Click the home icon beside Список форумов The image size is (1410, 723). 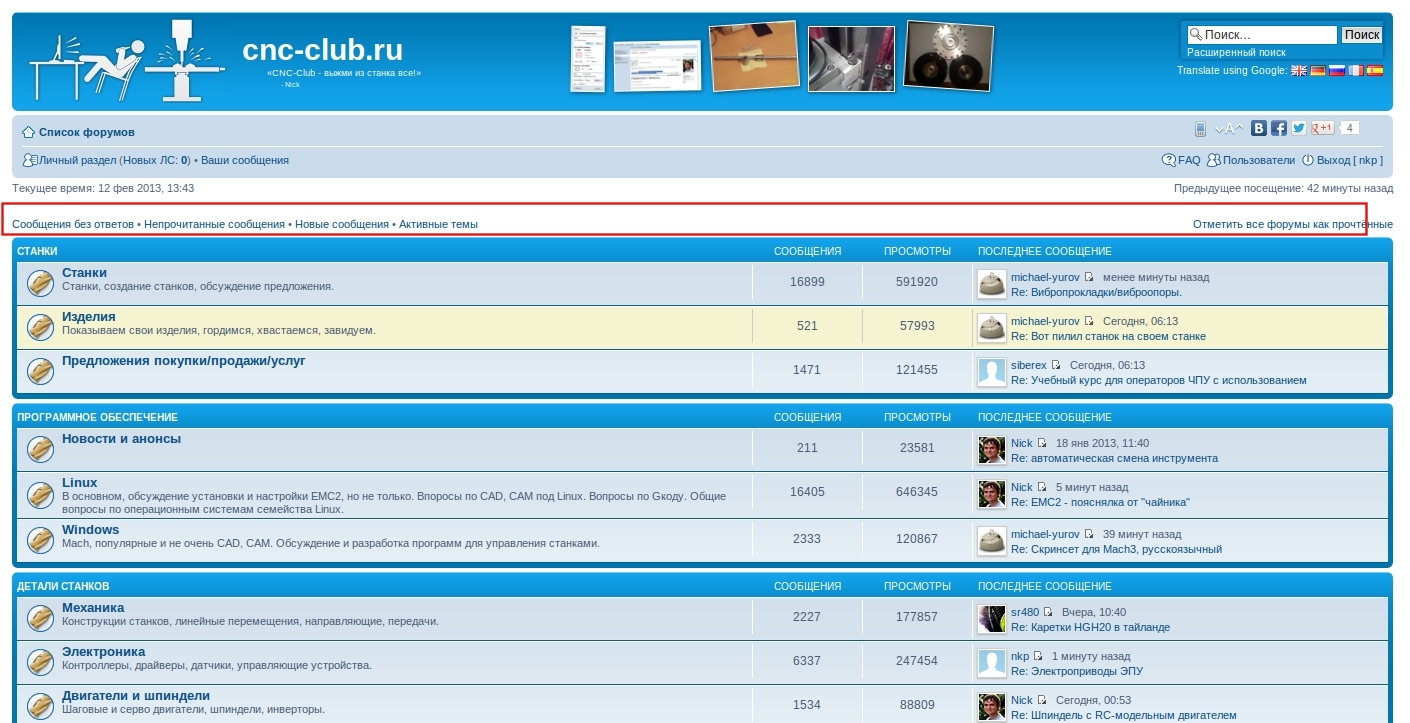[29, 132]
